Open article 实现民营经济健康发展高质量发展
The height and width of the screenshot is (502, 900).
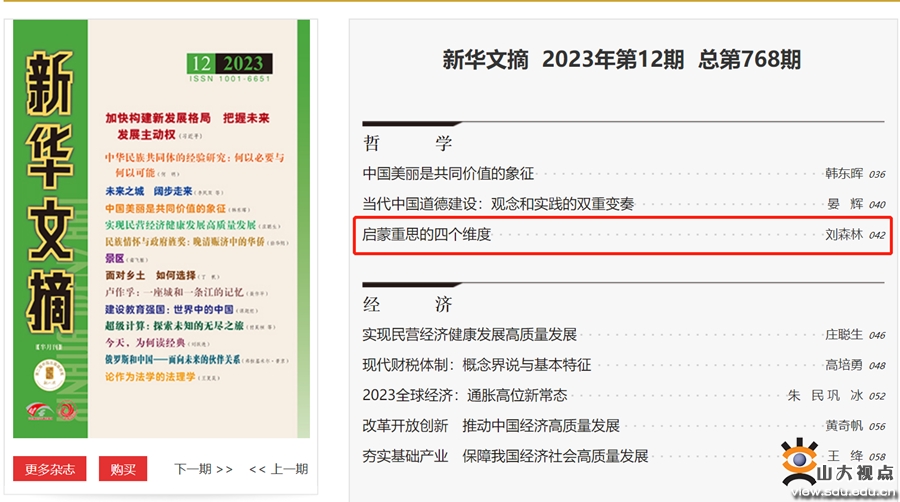click(x=469, y=334)
